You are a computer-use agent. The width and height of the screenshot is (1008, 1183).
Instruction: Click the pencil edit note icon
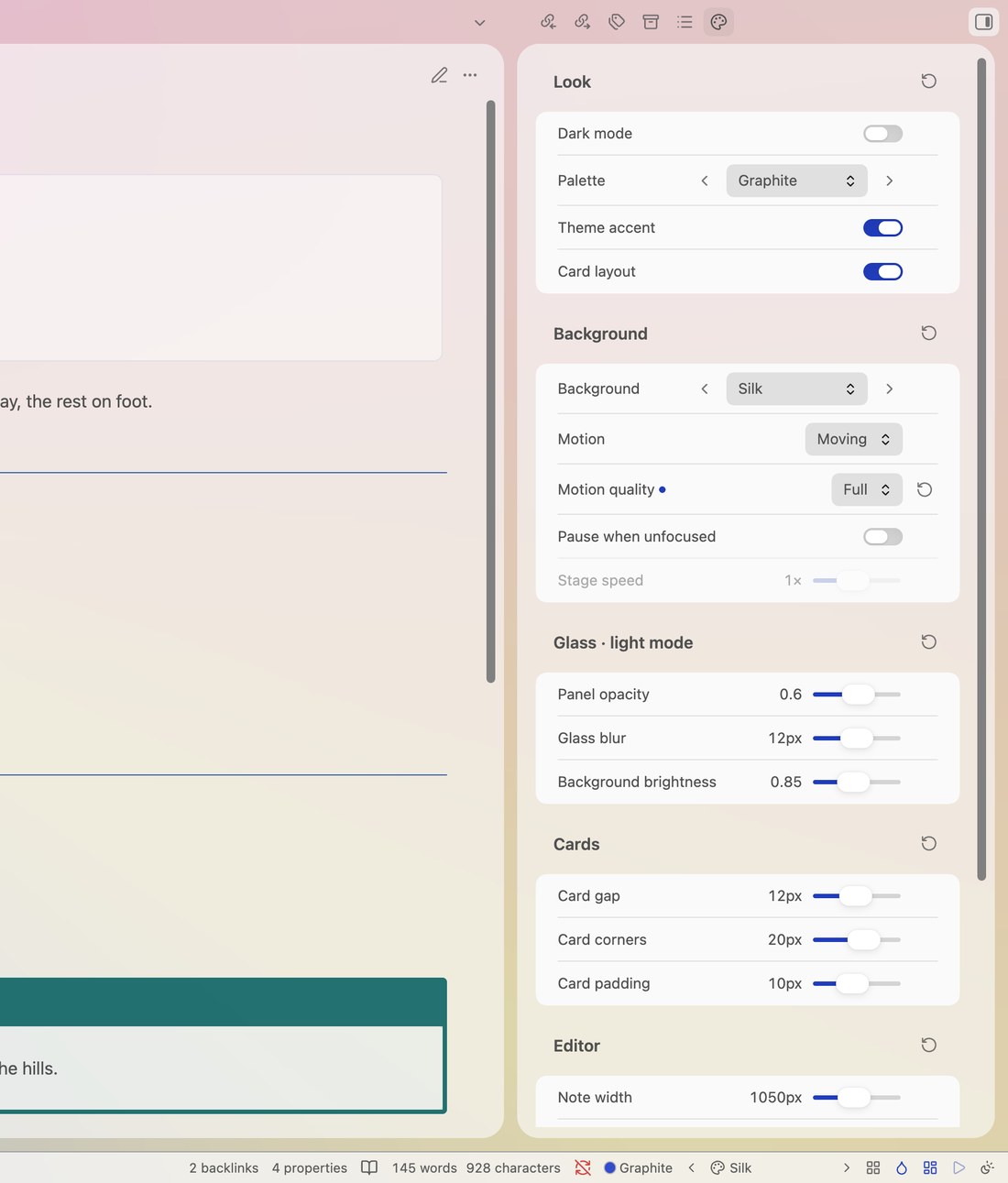pos(440,75)
